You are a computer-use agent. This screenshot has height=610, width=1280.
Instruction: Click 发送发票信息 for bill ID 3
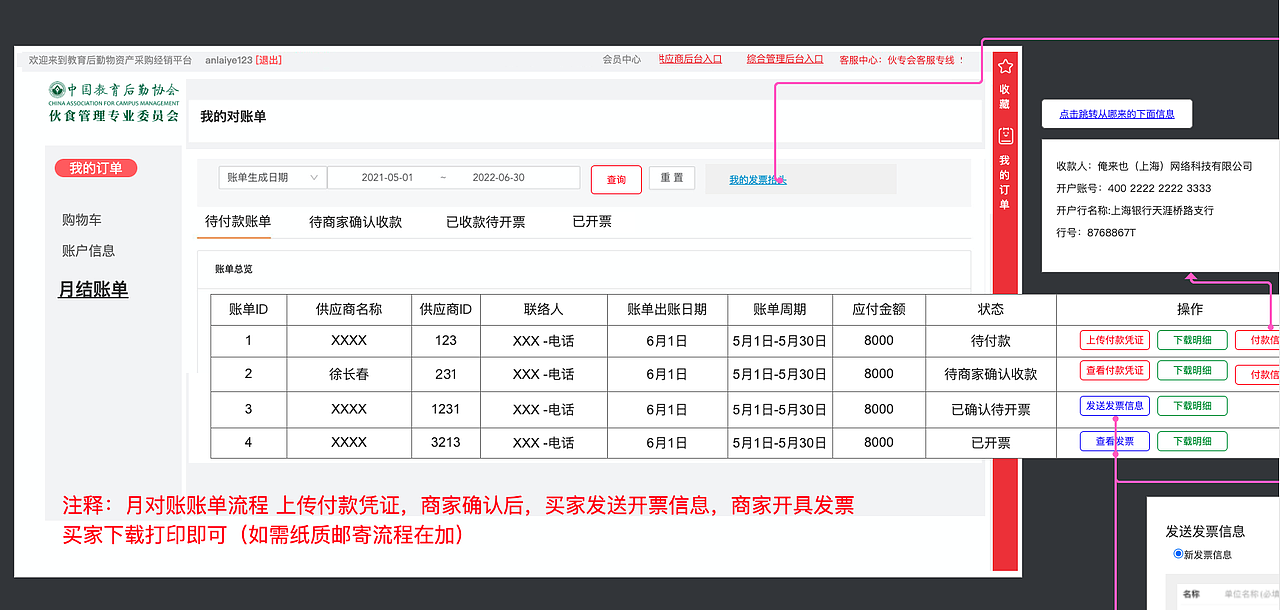tap(1114, 406)
